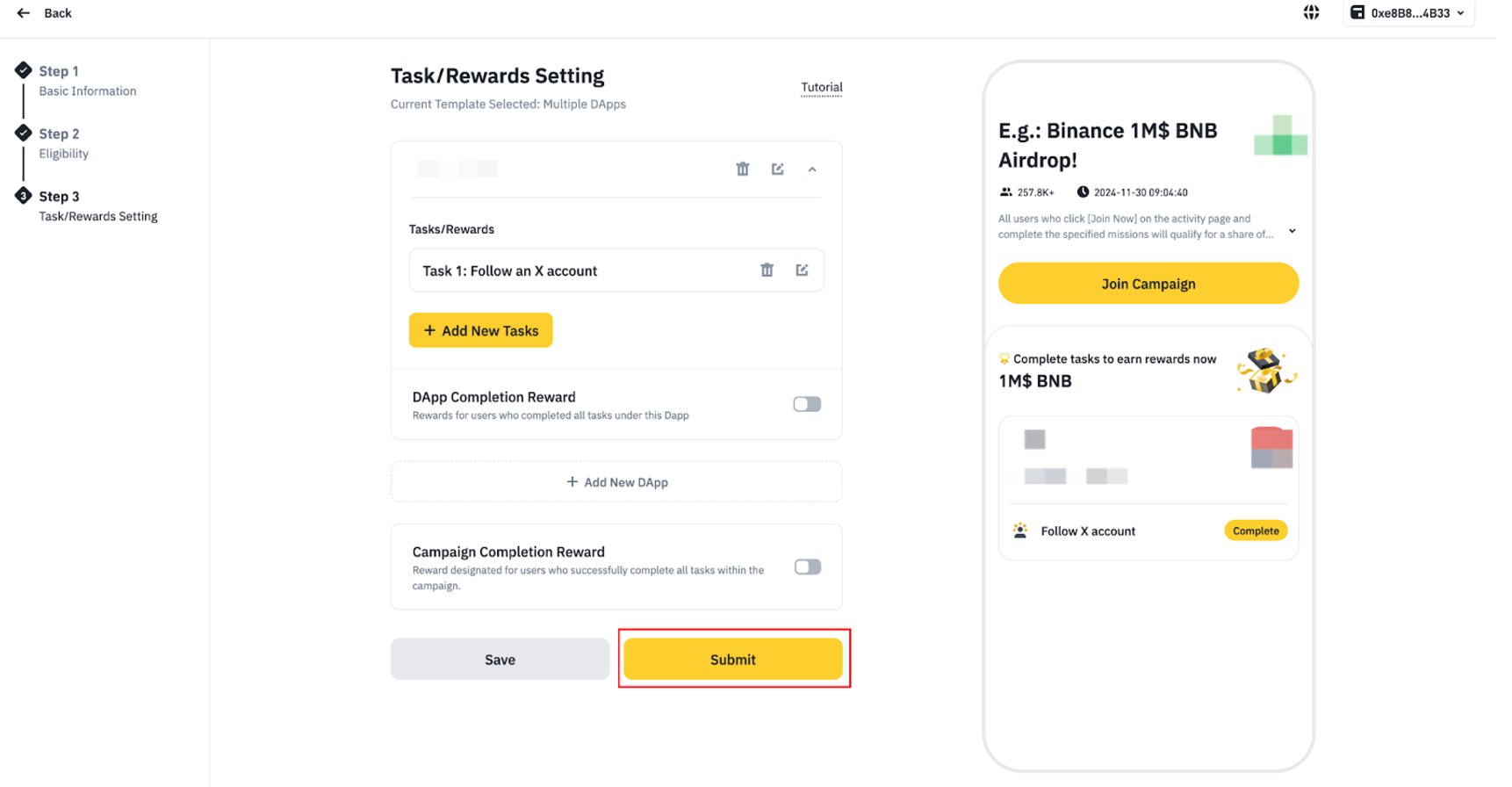Delete the DApp with trash icon
1512x787 pixels.
(x=743, y=169)
